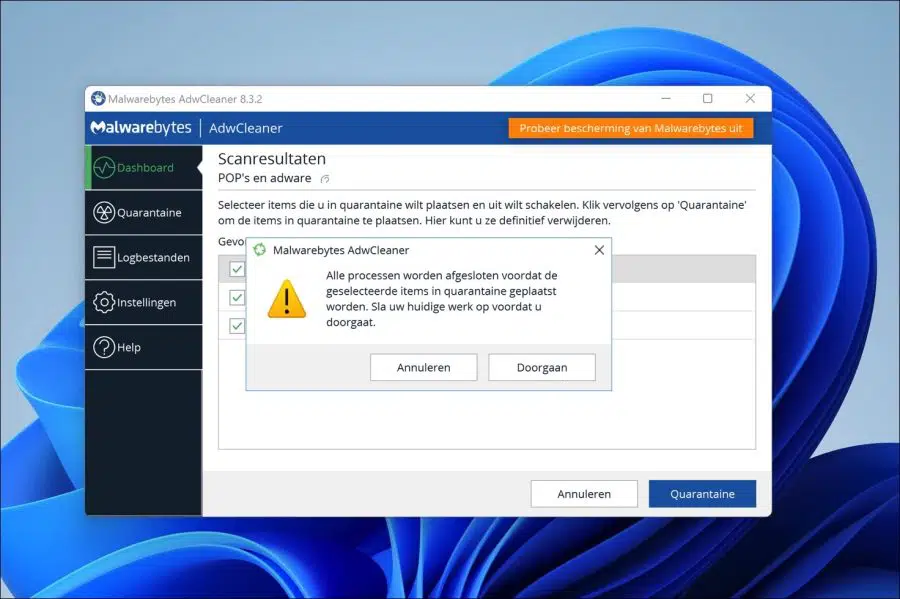Click the AdwCleaner label in the header

[x=246, y=128]
